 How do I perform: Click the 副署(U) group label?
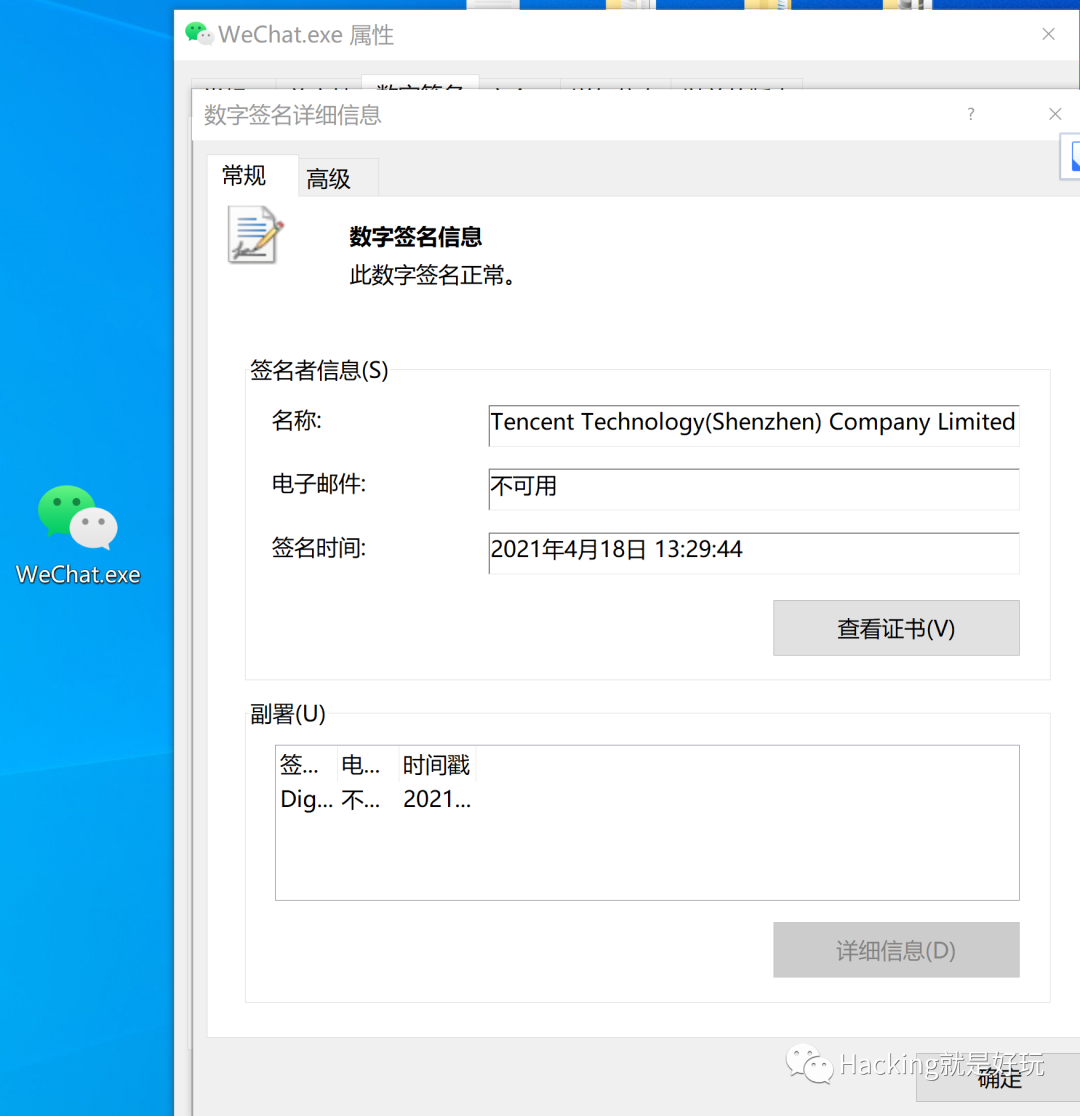click(288, 714)
